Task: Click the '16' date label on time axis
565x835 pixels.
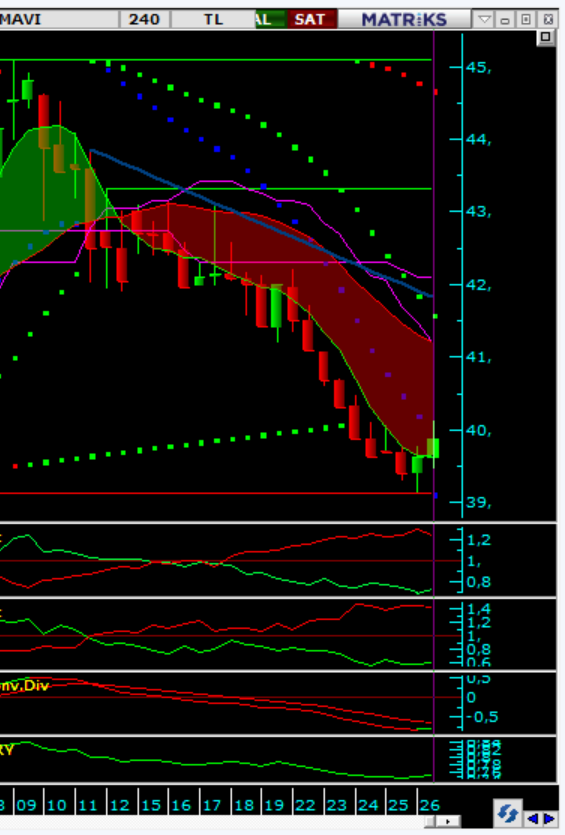Action: tap(181, 805)
